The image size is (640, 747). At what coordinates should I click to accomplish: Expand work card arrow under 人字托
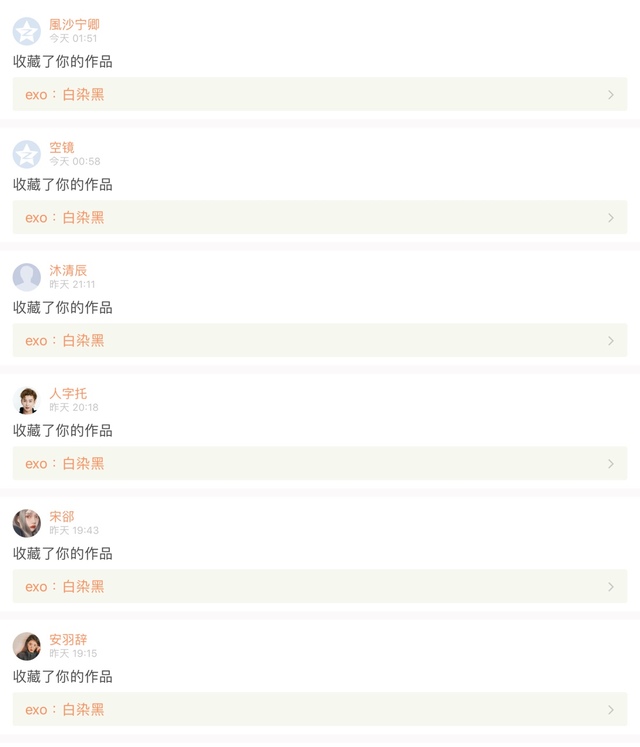click(611, 464)
